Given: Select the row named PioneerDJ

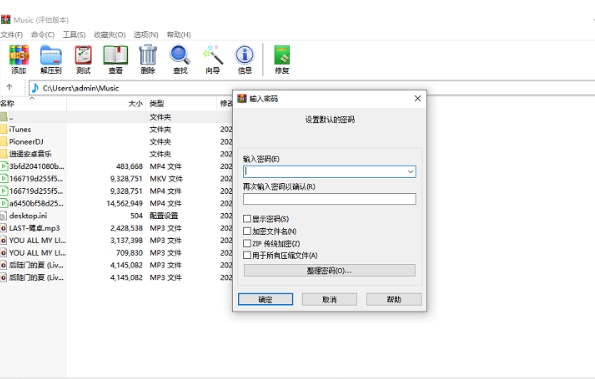Looking at the screenshot, I should tap(116, 142).
